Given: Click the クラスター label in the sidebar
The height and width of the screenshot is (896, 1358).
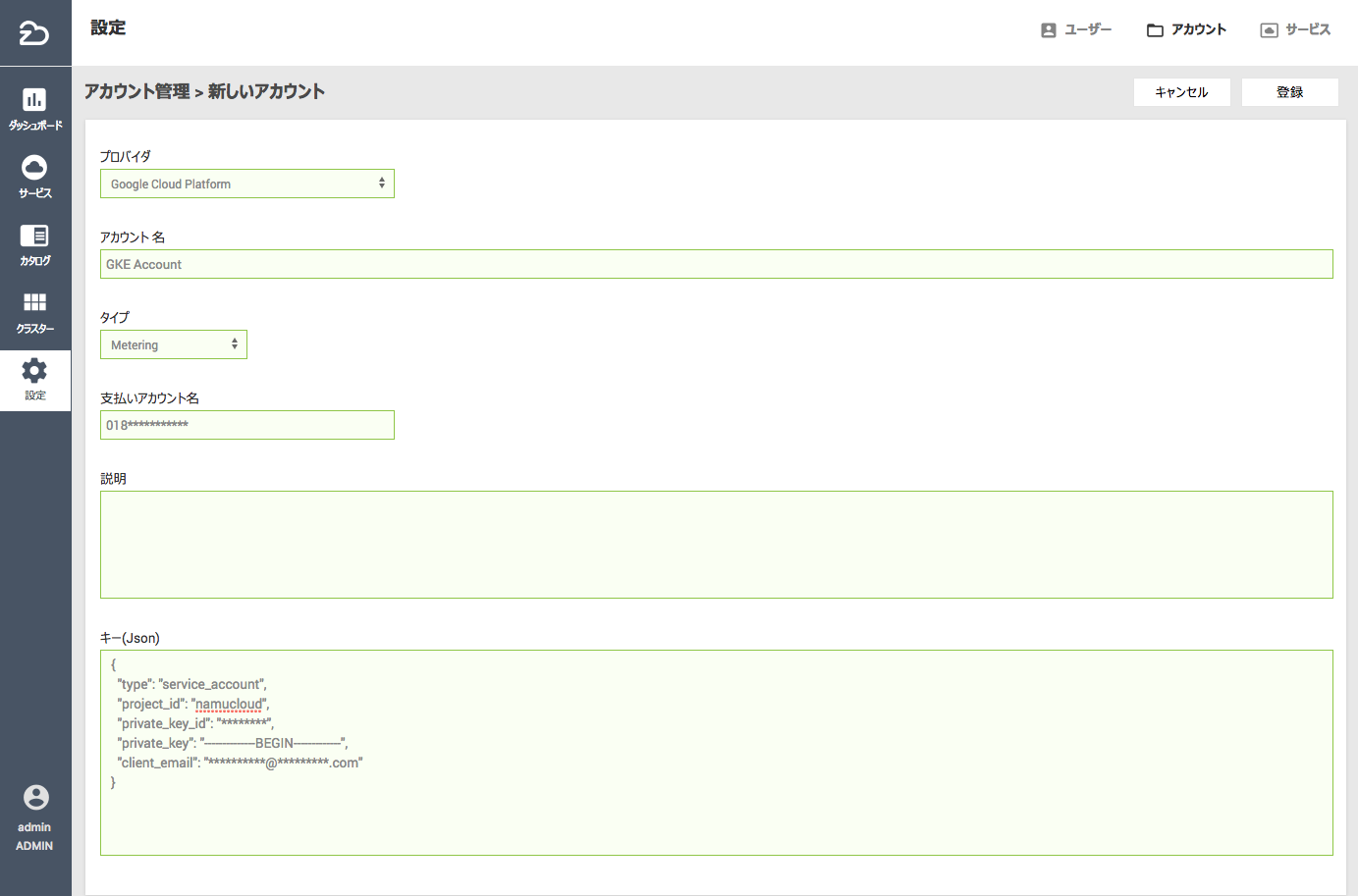Looking at the screenshot, I should pos(35,329).
